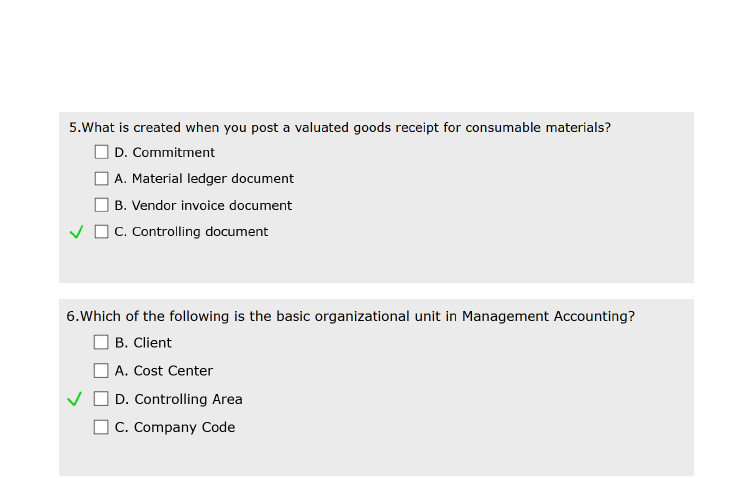Mark the Company Code checkbox
737x478 pixels.
pyautogui.click(x=102, y=427)
